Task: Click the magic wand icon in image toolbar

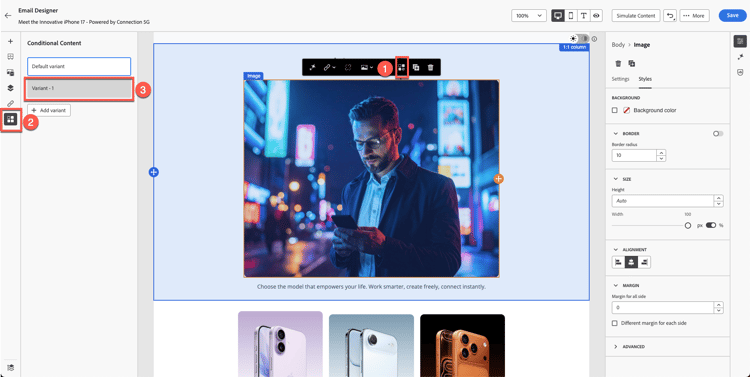Action: 312,67
